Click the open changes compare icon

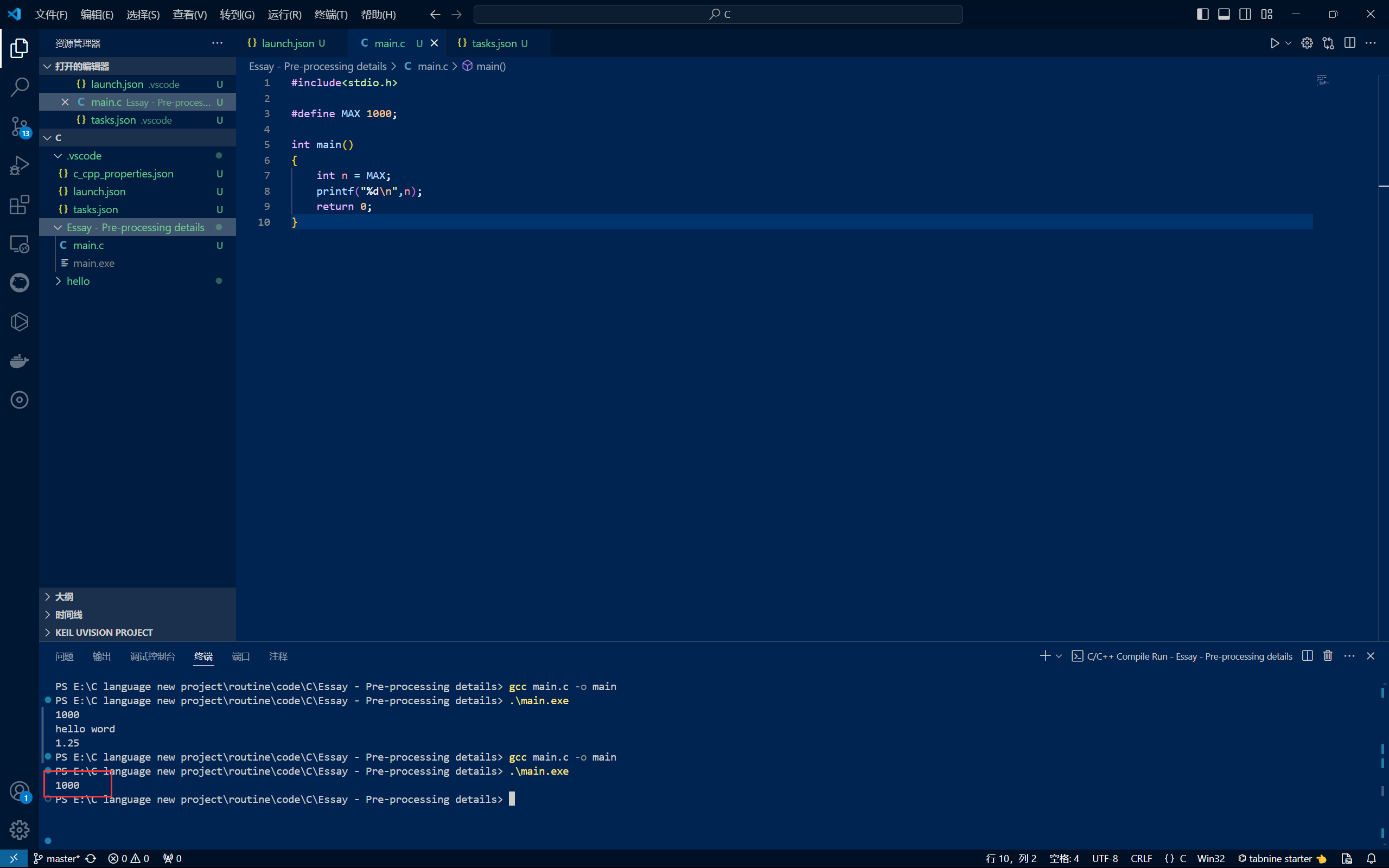(x=1328, y=43)
